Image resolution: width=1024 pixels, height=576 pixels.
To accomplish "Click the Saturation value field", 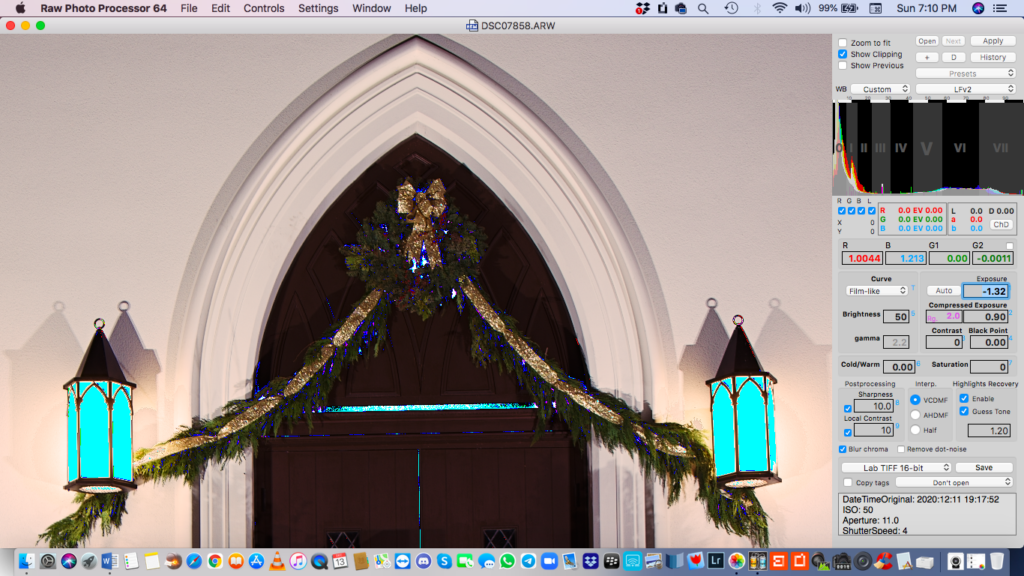I will pos(989,367).
